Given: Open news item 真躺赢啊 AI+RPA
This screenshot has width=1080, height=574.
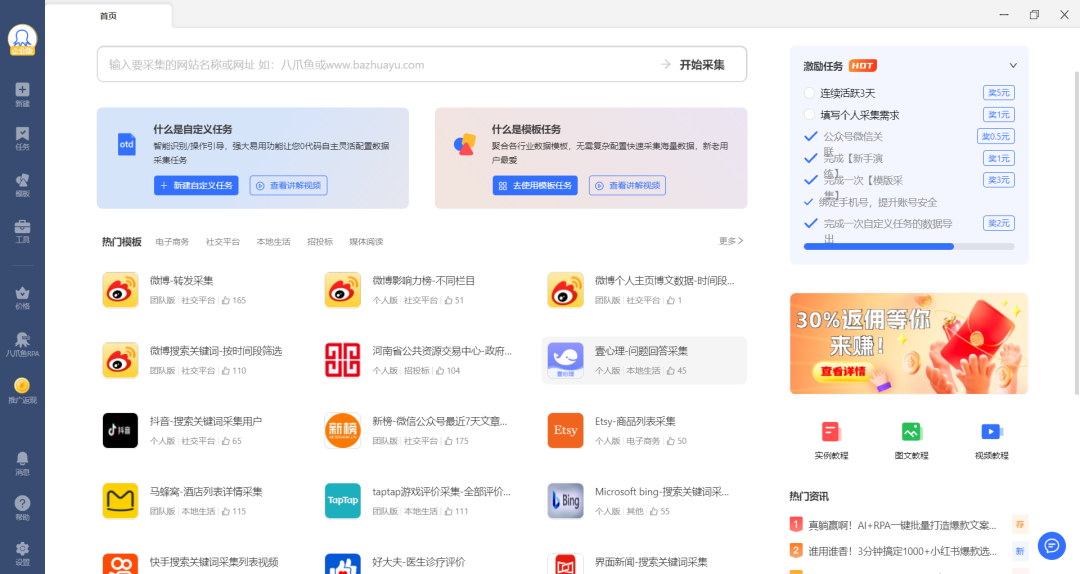Looking at the screenshot, I should [x=902, y=525].
